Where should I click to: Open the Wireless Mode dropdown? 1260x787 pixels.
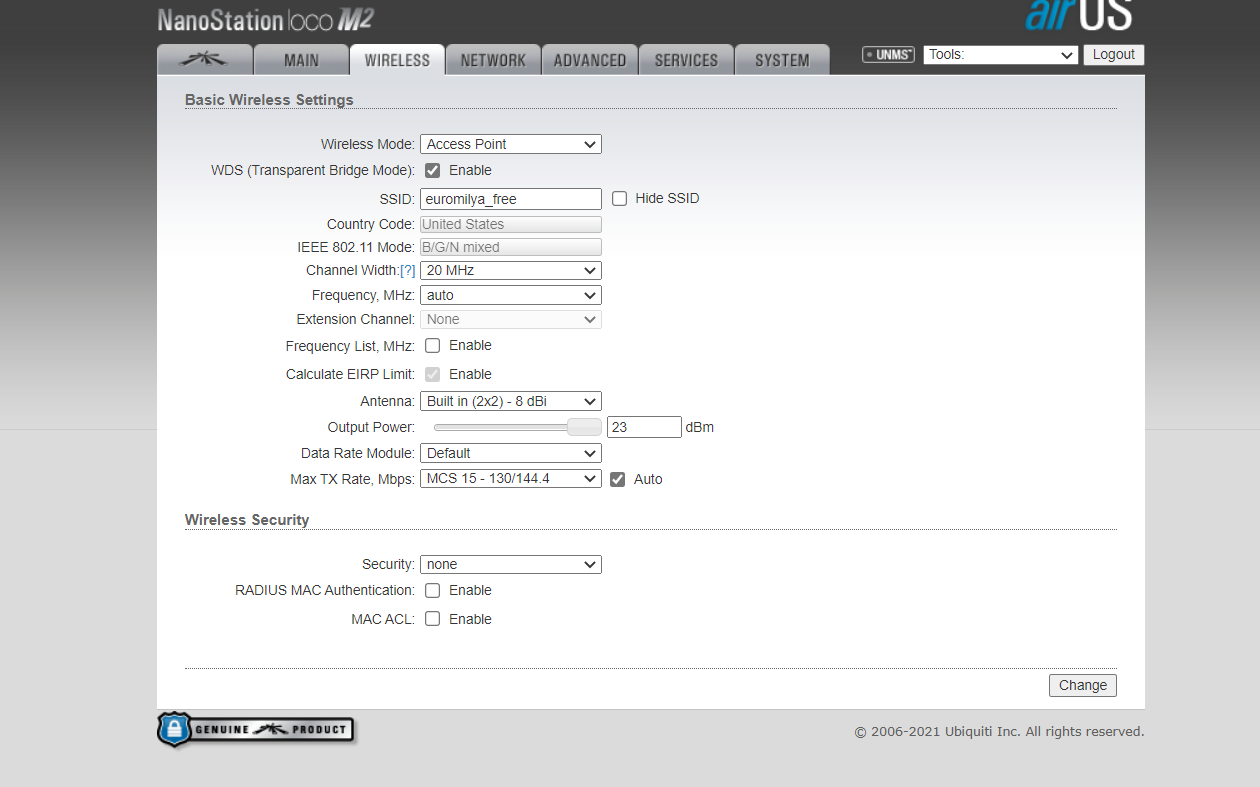coord(510,144)
